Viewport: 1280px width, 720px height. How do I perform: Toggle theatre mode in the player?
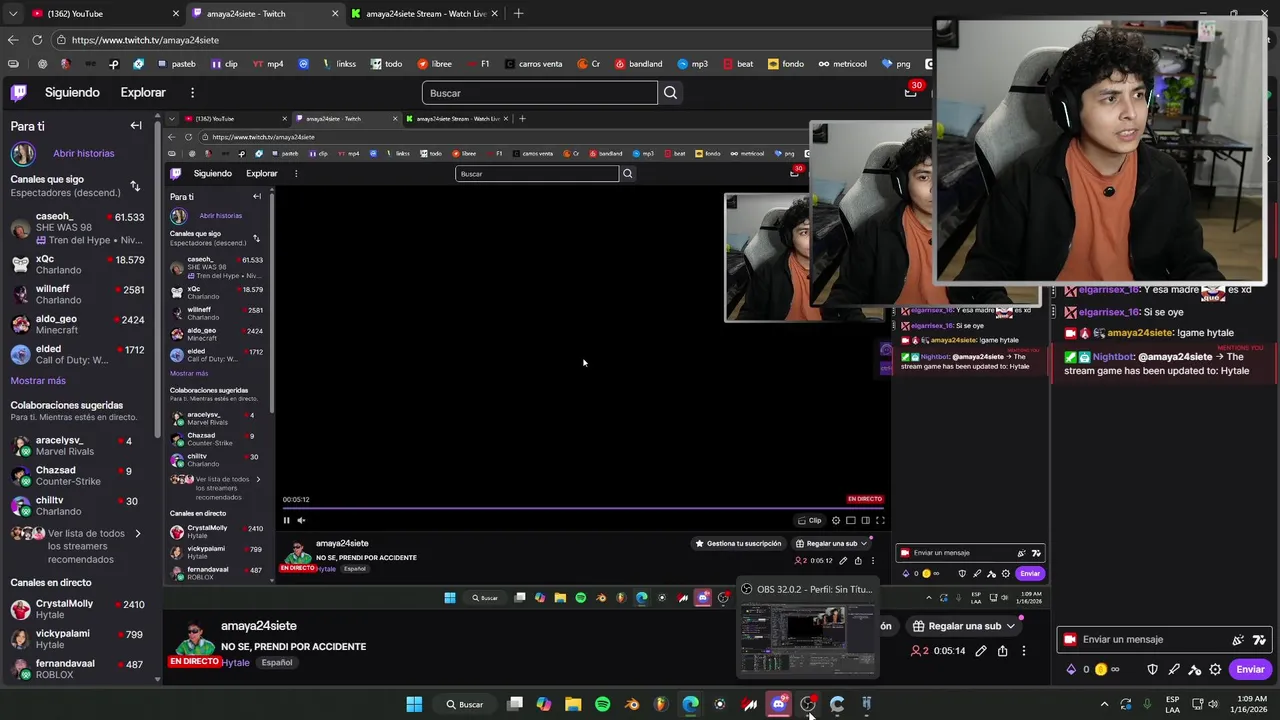[865, 520]
